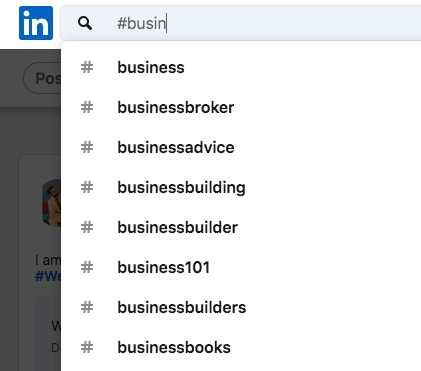This screenshot has height=371, width=421.
Task: Open the profile photo behind the dropdown
Action: pyautogui.click(x=52, y=203)
